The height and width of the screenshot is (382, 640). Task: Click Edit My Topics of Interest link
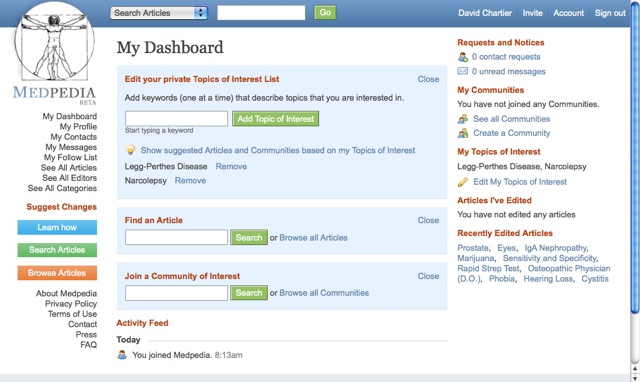(x=520, y=182)
